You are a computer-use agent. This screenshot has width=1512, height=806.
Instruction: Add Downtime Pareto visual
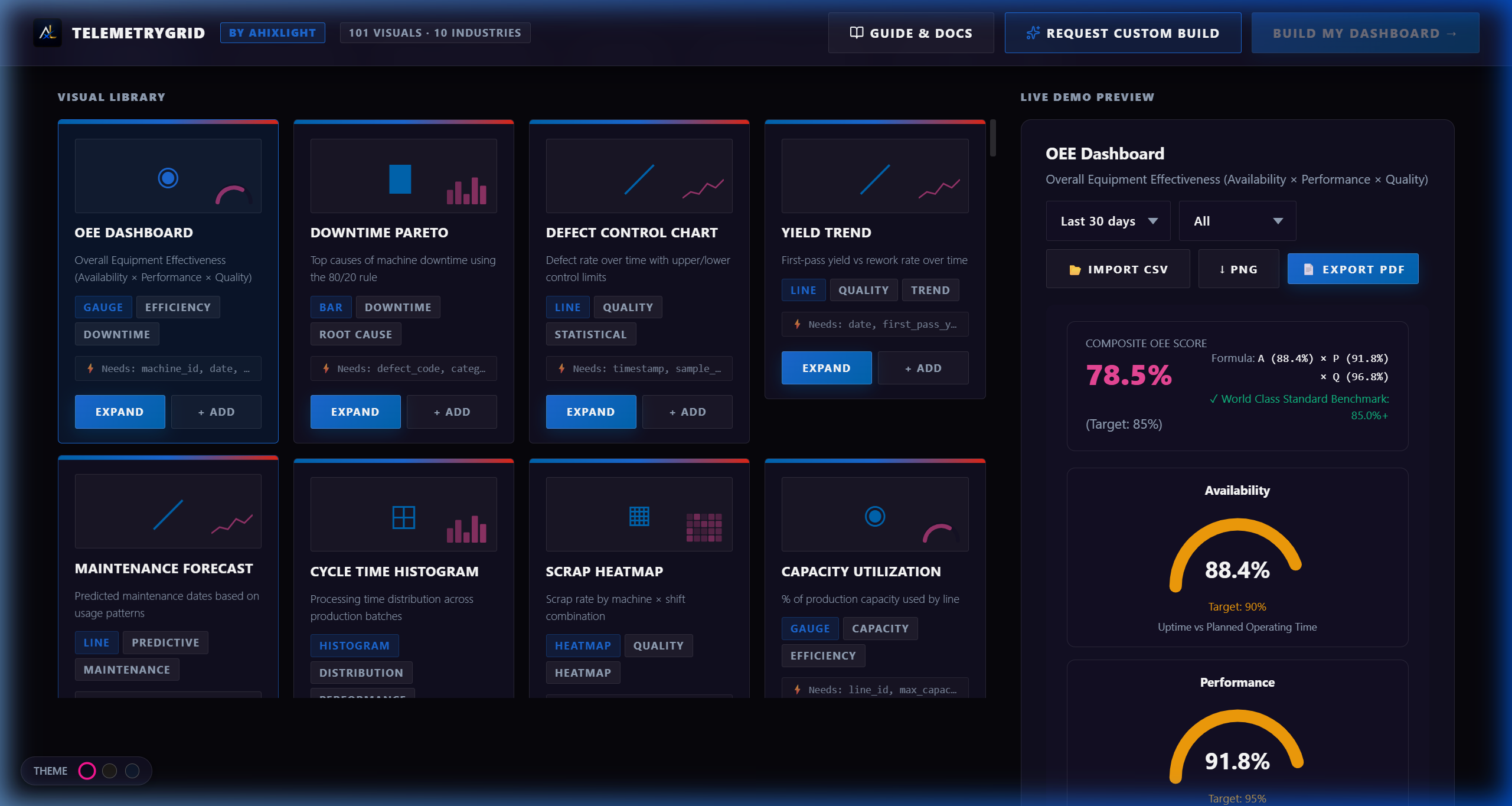[452, 412]
